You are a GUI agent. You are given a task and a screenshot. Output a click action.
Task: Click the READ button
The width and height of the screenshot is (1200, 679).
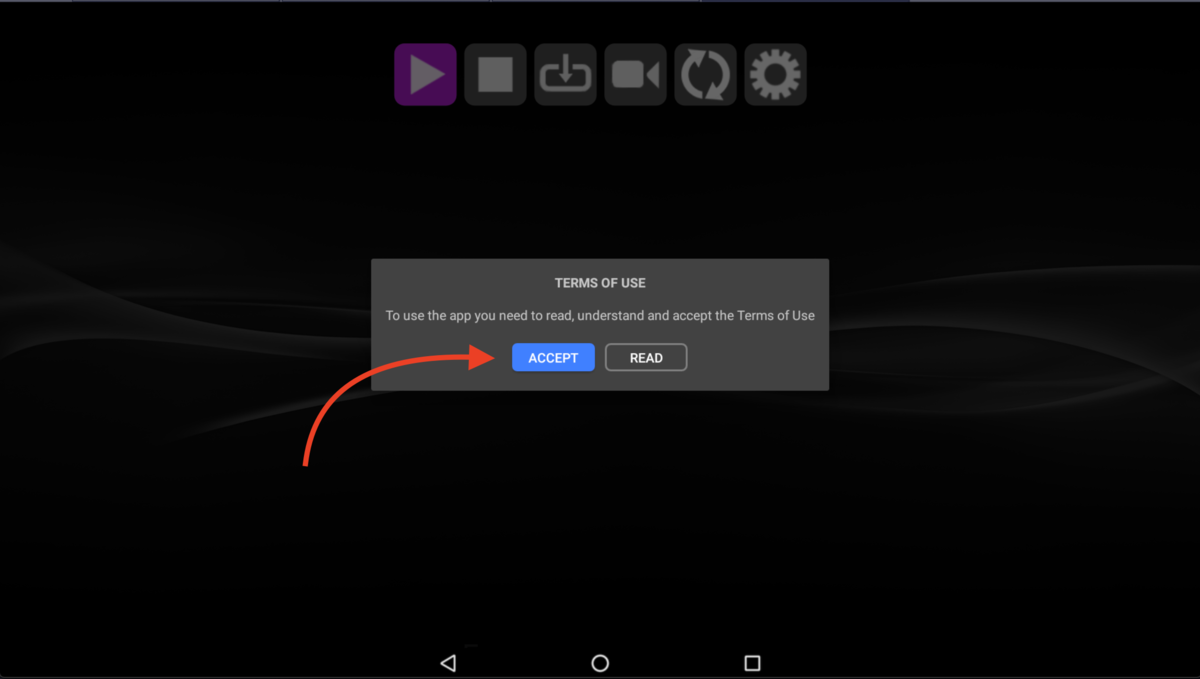[646, 358]
